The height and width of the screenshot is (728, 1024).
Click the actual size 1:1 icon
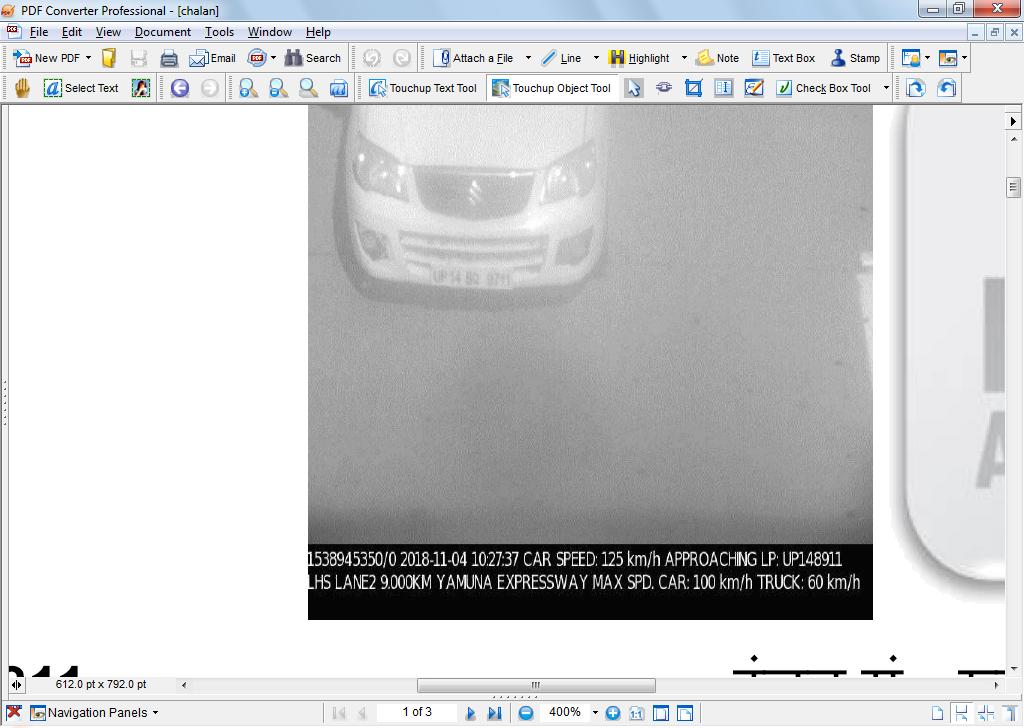tap(637, 713)
